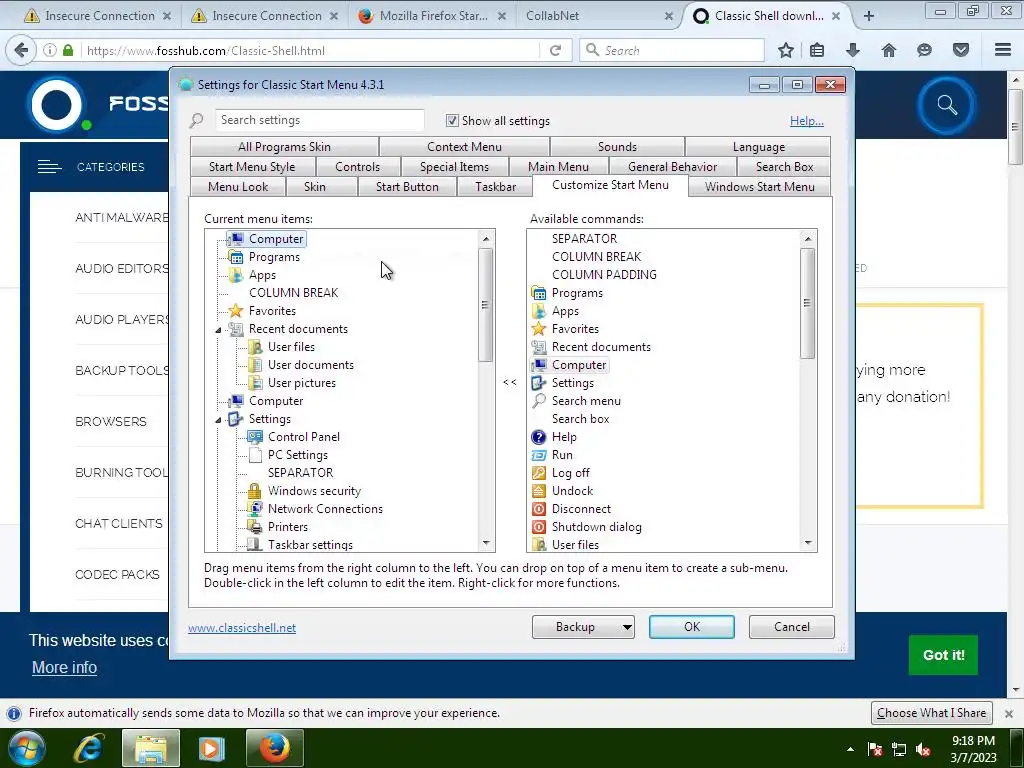Image resolution: width=1024 pixels, height=768 pixels.
Task: Toggle the Show all settings checkbox
Action: click(x=452, y=121)
